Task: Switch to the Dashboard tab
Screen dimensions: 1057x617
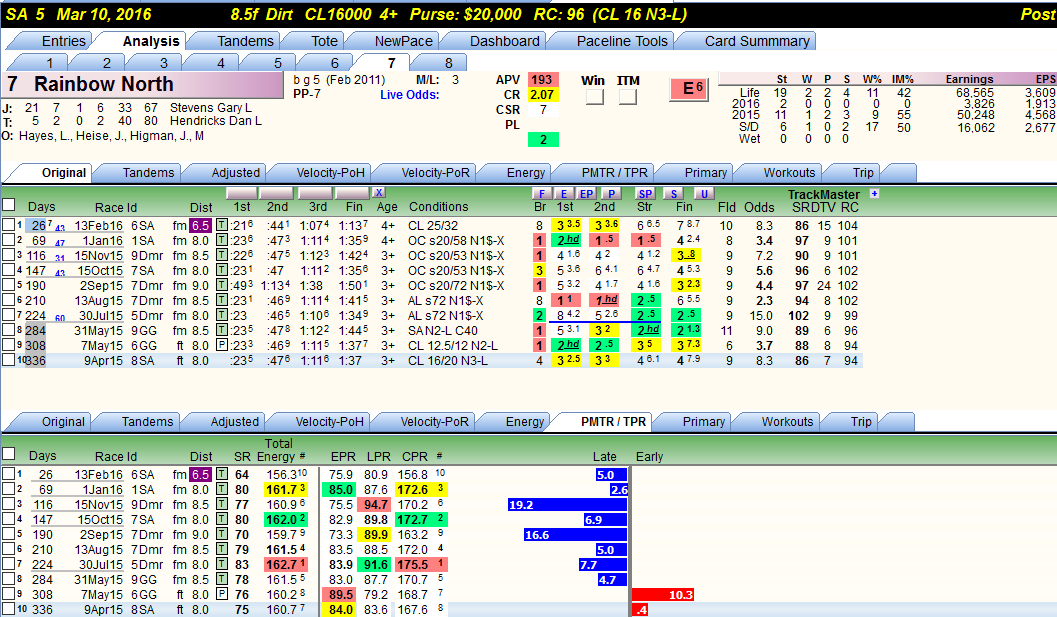Action: point(504,41)
